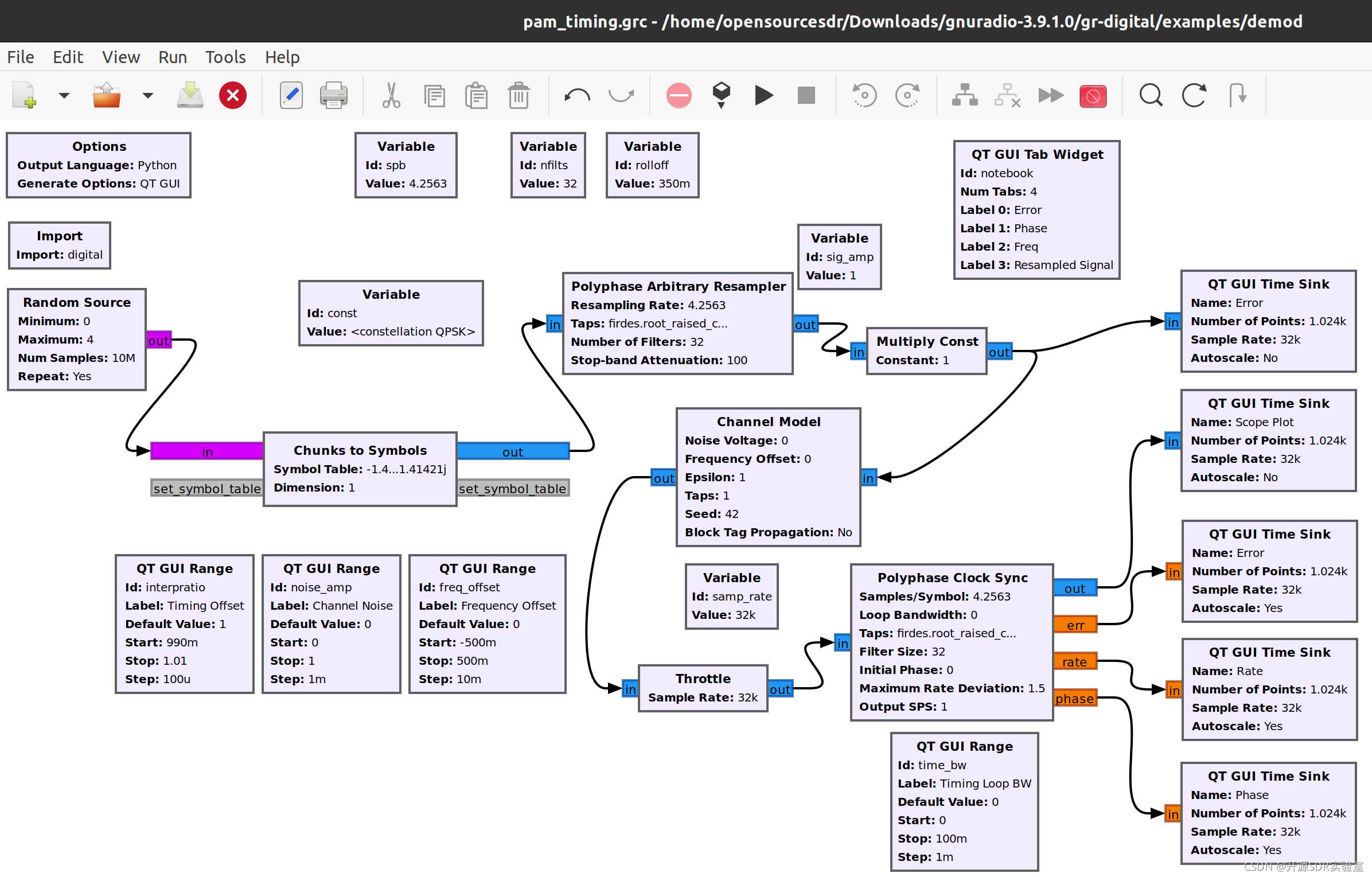Toggle the disable block icon
1372x877 pixels.
(1007, 95)
